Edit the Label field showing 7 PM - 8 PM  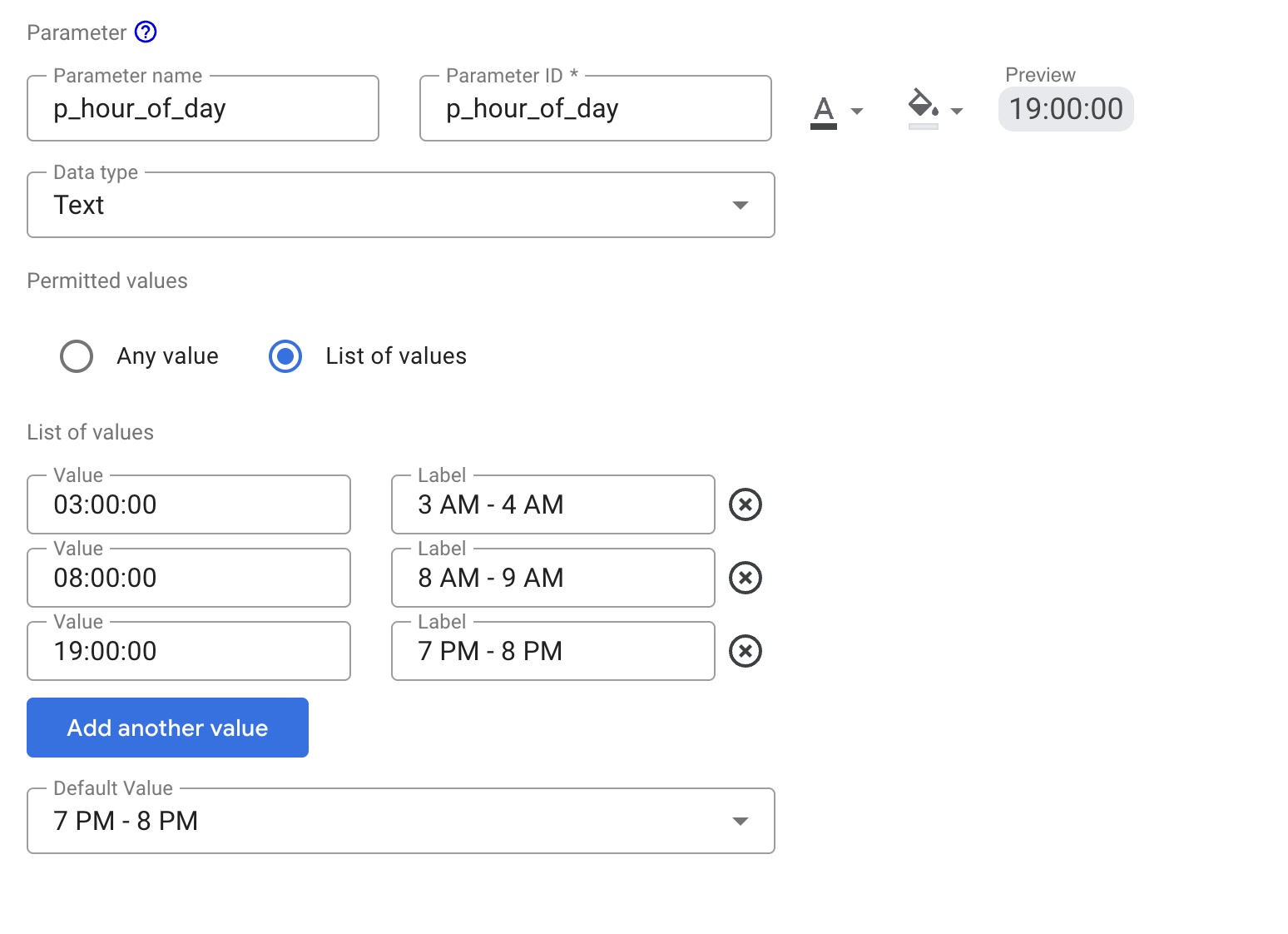[552, 652]
